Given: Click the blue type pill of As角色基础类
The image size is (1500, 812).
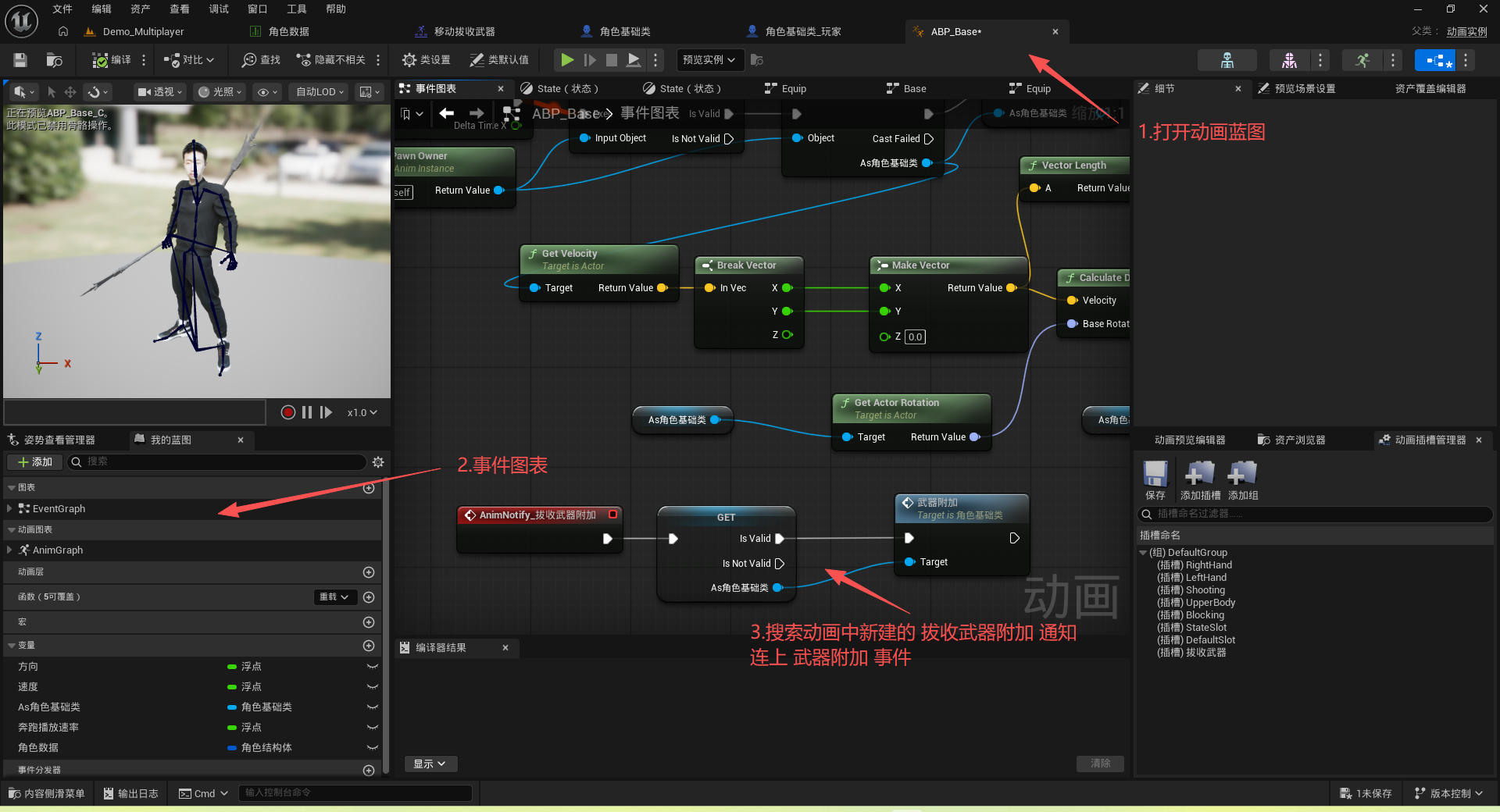Looking at the screenshot, I should 232,707.
